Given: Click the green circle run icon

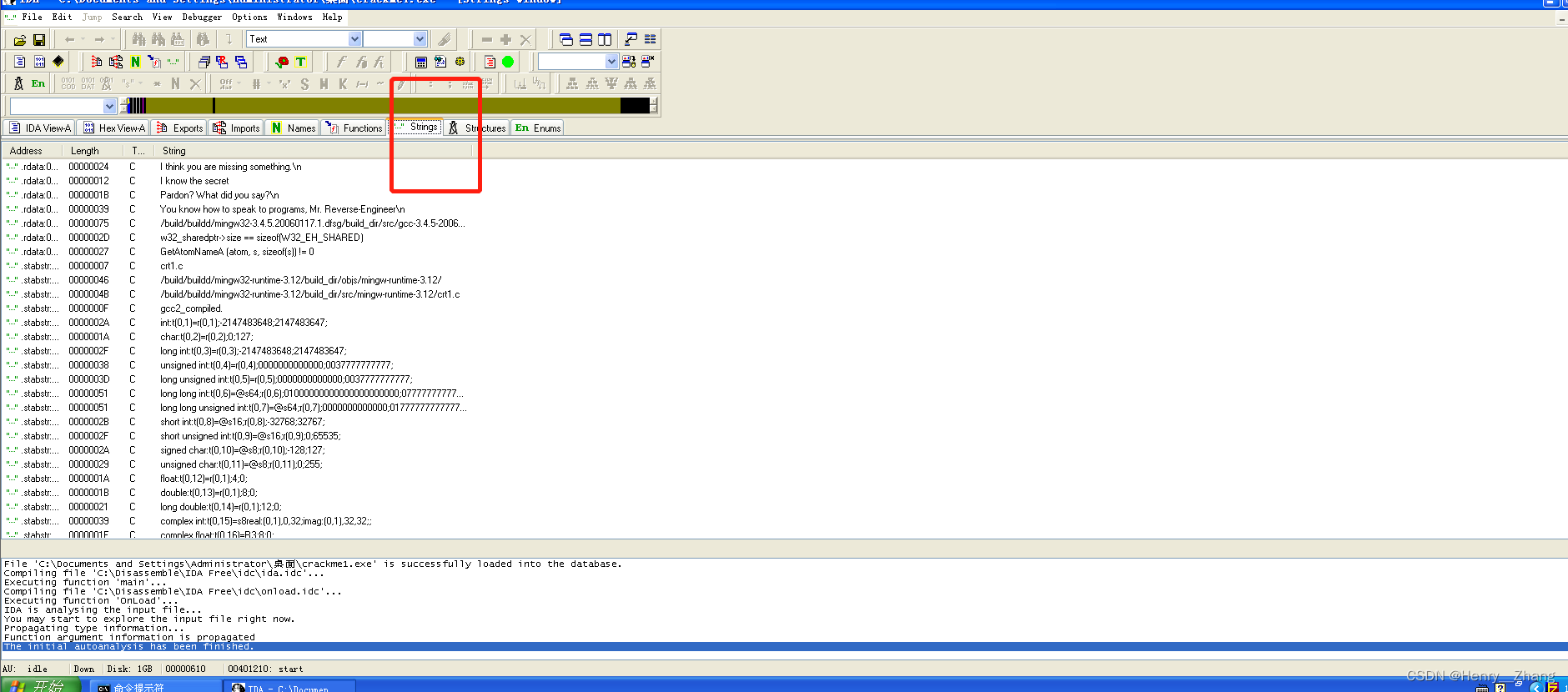Looking at the screenshot, I should (508, 62).
